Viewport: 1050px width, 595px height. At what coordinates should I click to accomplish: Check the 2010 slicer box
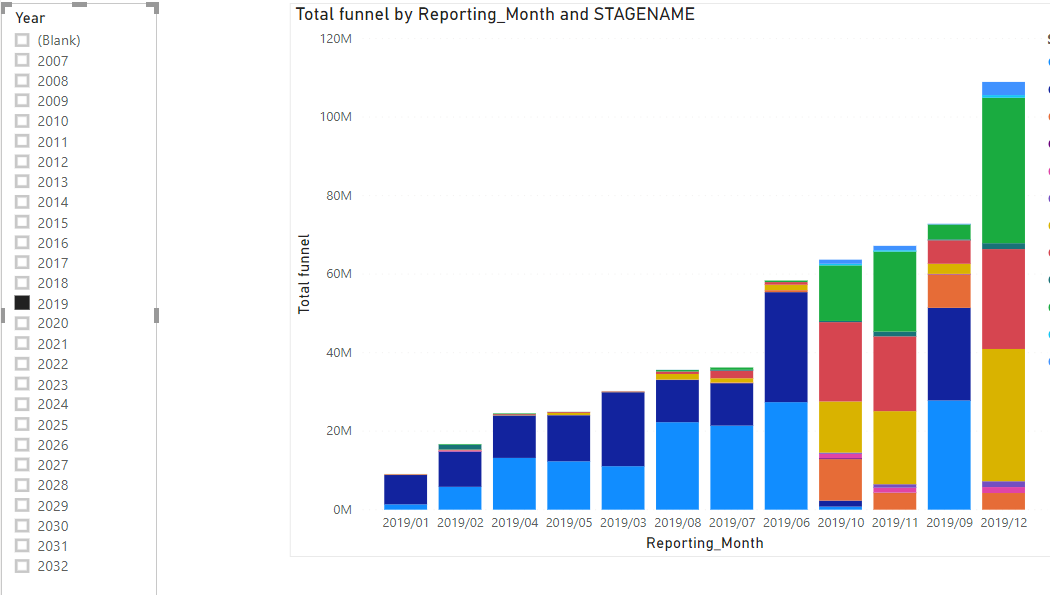coord(22,121)
